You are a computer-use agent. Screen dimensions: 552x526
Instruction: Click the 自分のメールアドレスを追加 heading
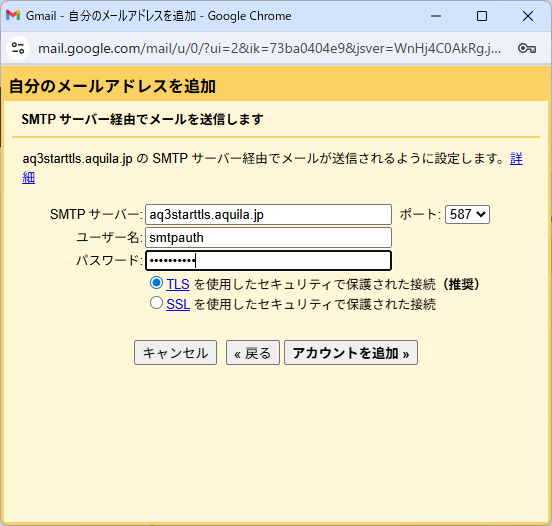(112, 86)
